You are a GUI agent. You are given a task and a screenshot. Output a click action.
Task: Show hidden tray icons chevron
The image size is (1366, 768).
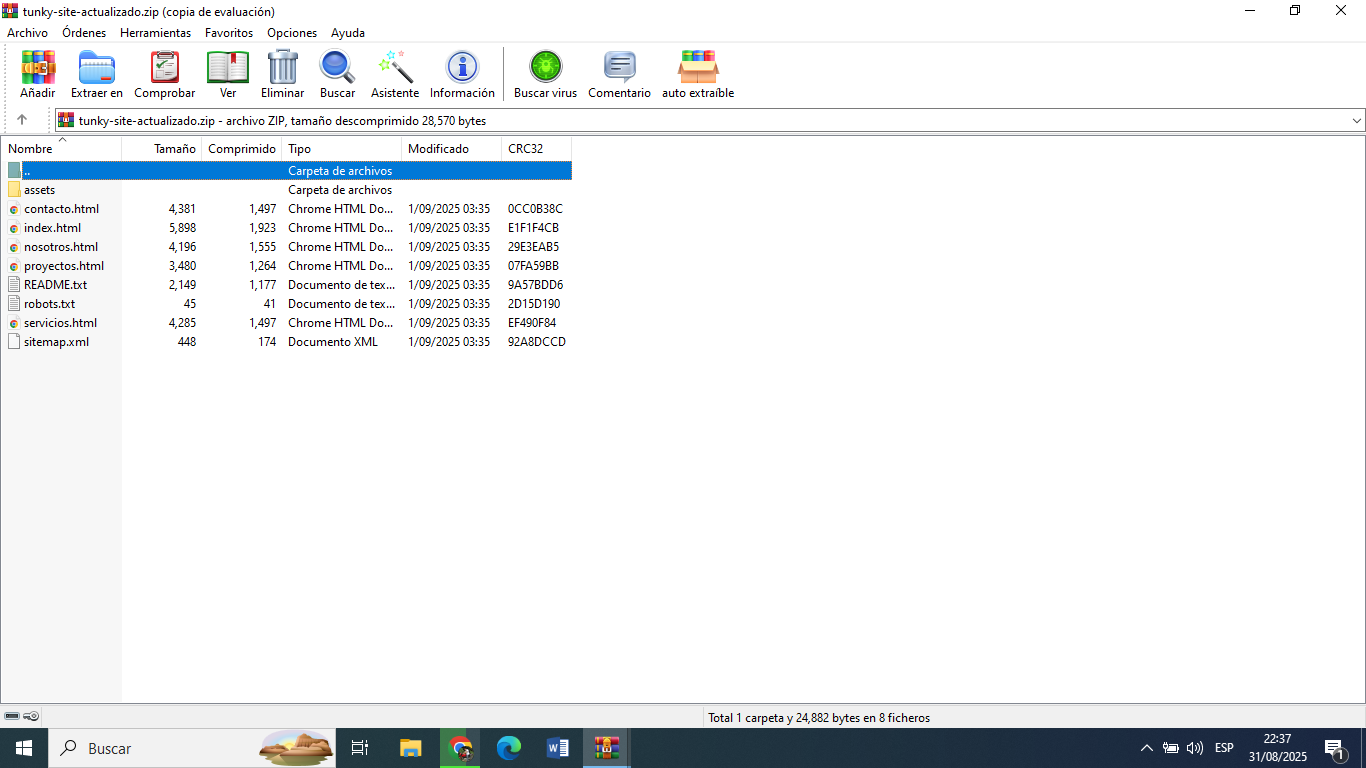tap(1146, 748)
